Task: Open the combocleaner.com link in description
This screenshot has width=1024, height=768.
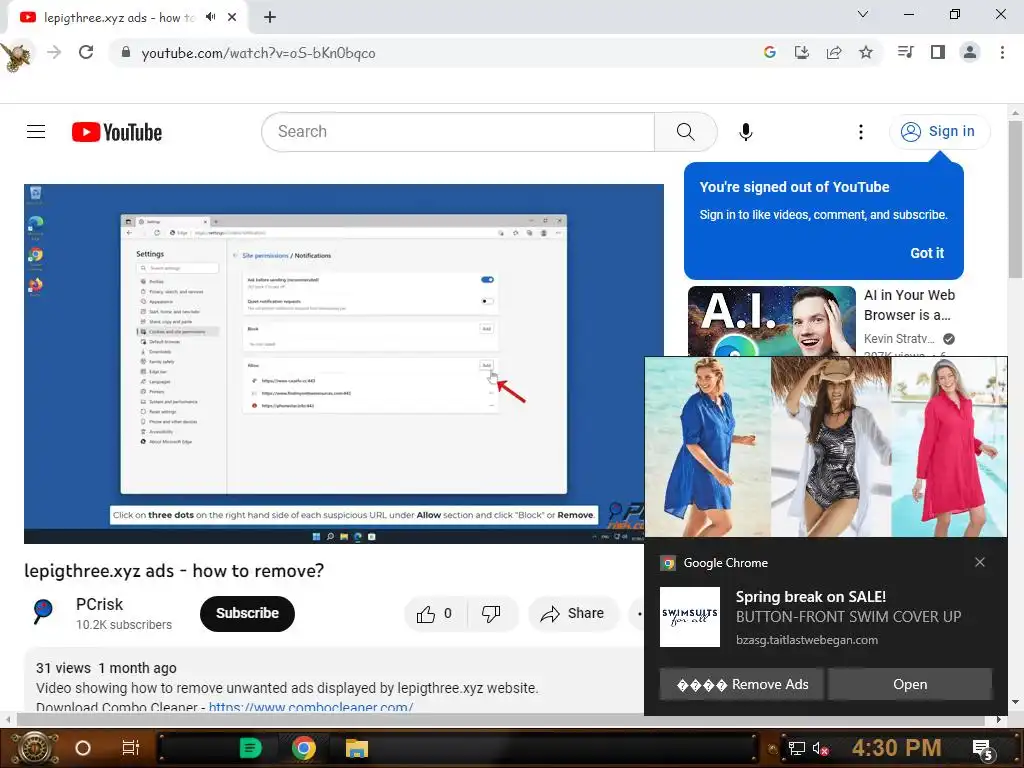Action: pos(311,707)
